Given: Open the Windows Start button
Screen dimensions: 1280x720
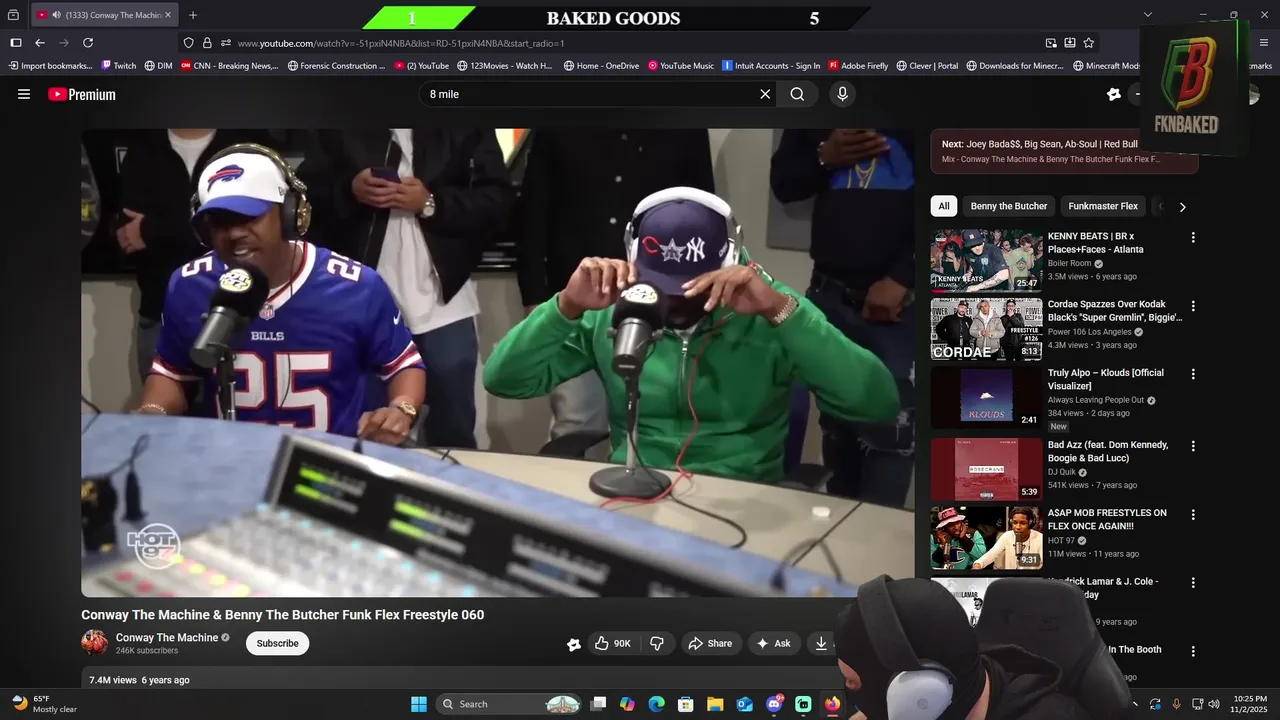Looking at the screenshot, I should tap(418, 704).
